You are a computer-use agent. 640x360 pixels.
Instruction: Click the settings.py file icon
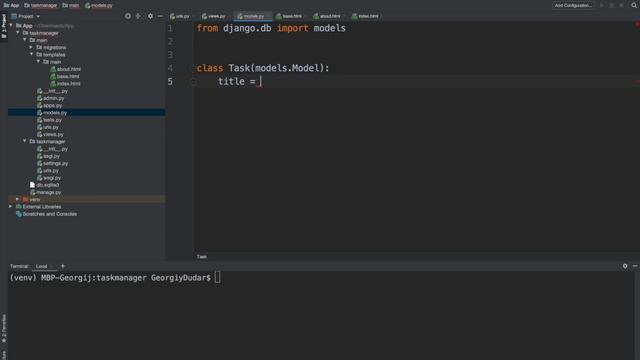(x=39, y=163)
